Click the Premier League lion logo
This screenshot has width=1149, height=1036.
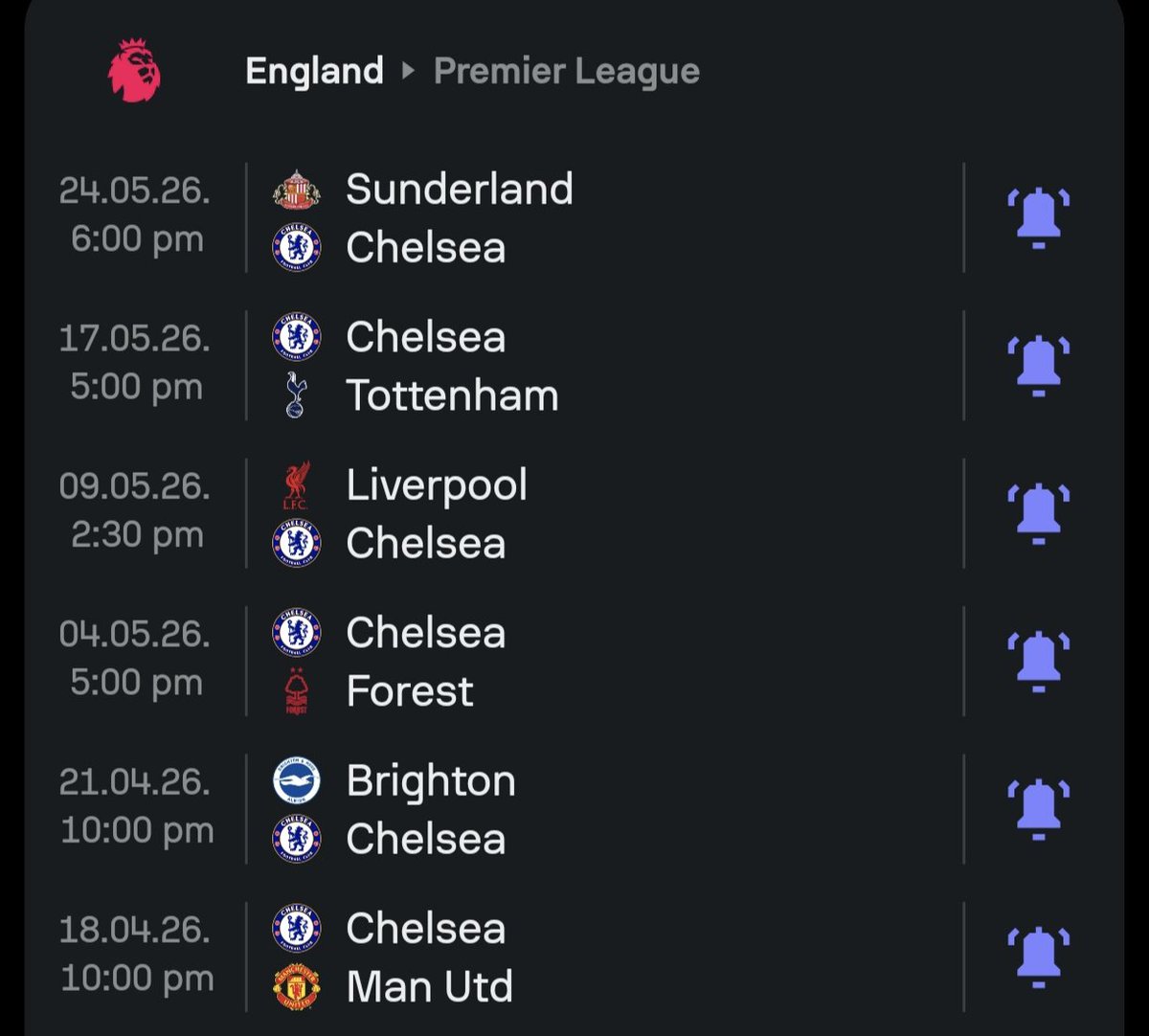tap(134, 71)
